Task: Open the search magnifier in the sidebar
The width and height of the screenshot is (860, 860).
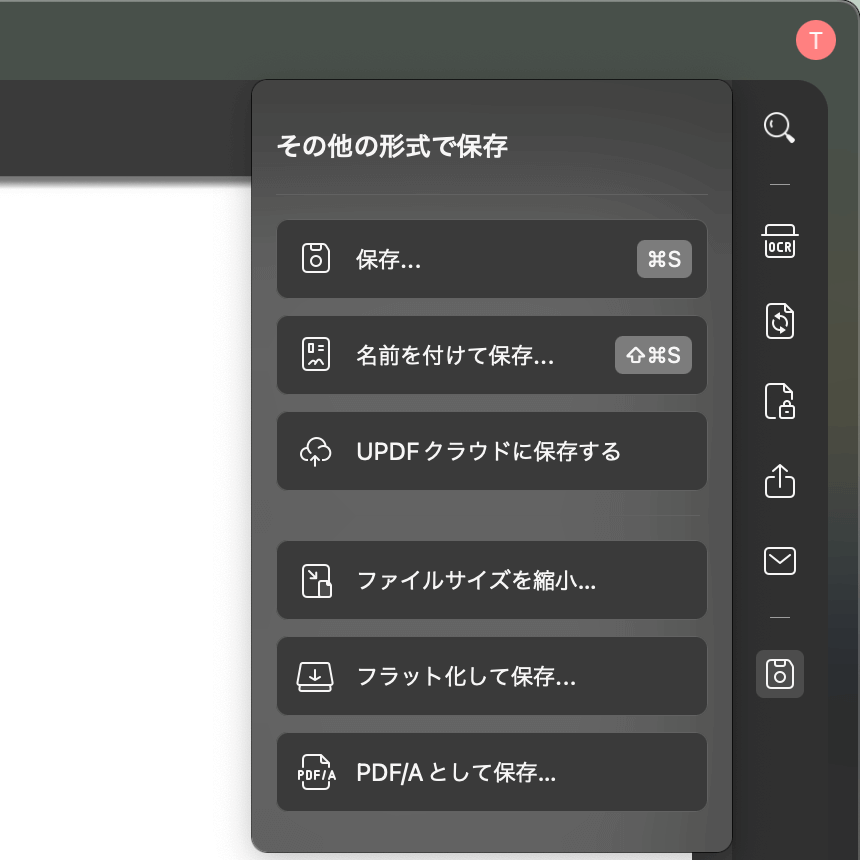Action: coord(779,128)
